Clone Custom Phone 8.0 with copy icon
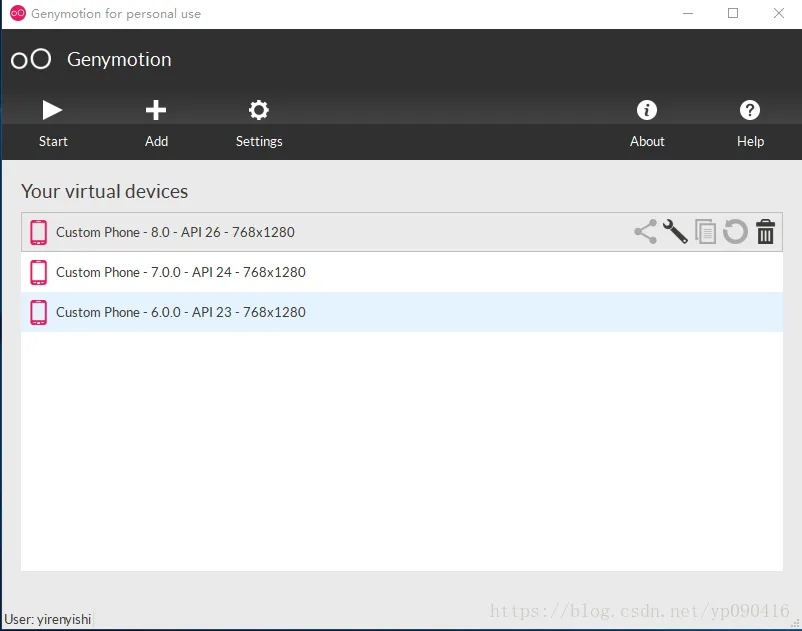 [x=705, y=232]
